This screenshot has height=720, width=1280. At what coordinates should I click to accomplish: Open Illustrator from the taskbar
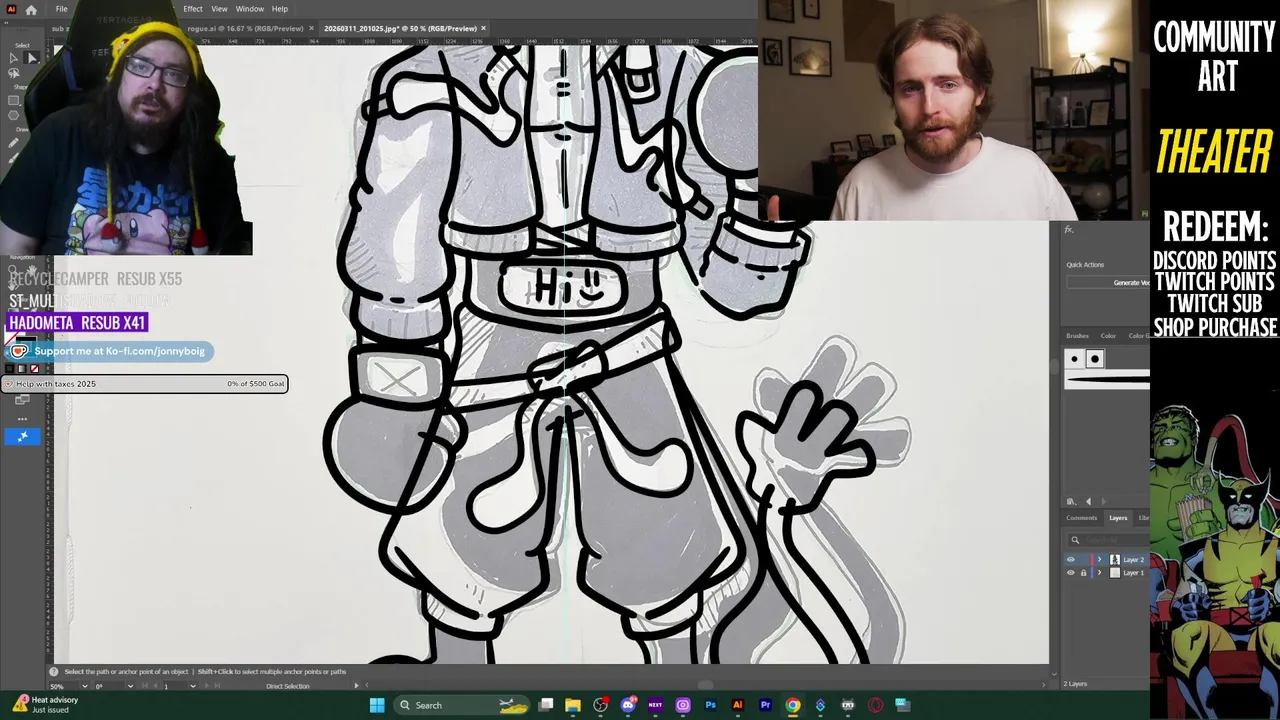coord(738,705)
